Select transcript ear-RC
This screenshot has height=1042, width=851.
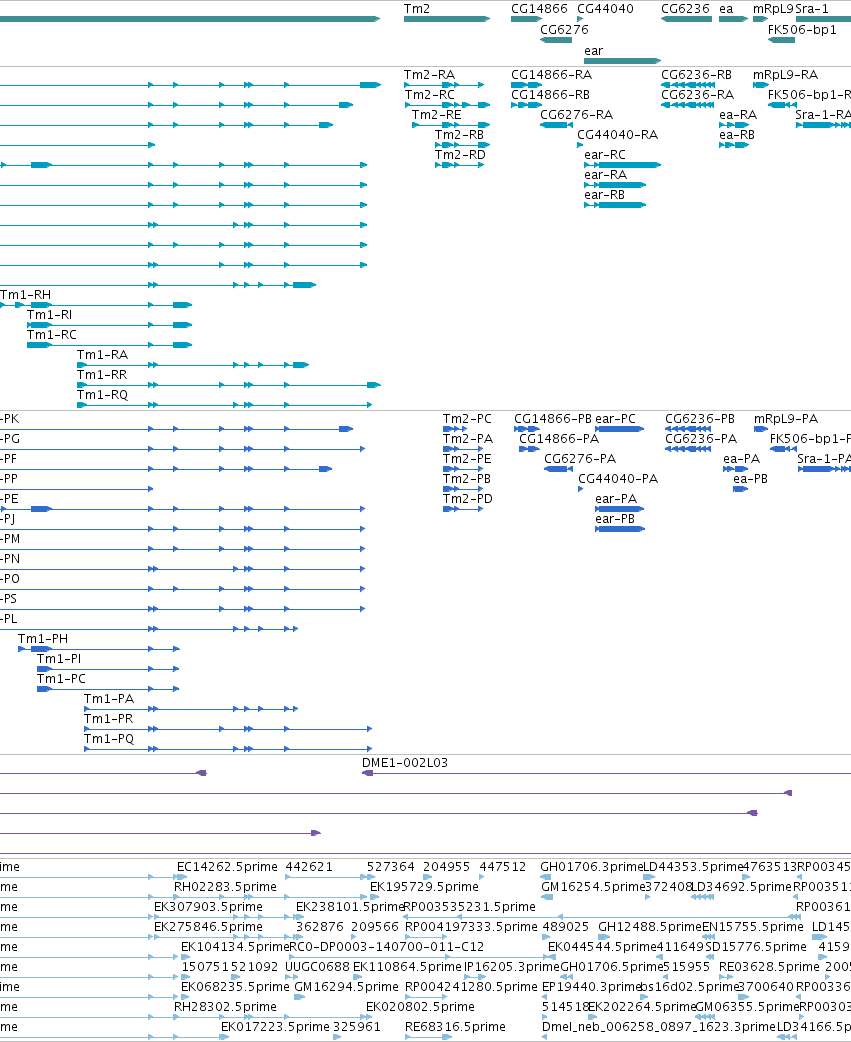click(x=605, y=154)
